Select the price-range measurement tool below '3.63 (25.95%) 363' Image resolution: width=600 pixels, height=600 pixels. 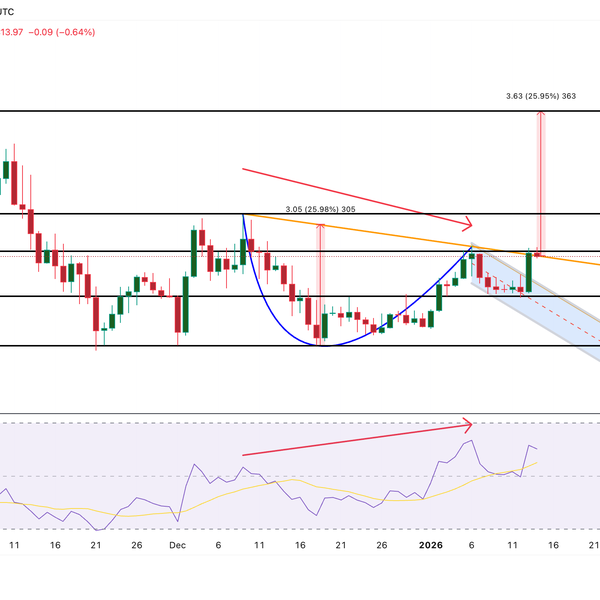click(x=540, y=184)
